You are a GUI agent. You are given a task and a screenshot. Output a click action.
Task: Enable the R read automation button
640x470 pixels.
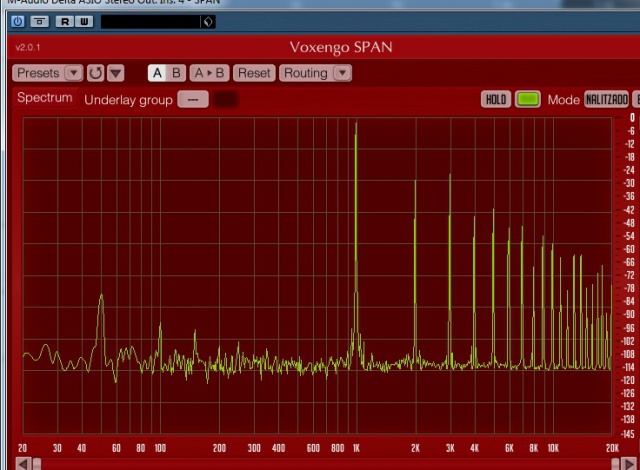(x=65, y=21)
